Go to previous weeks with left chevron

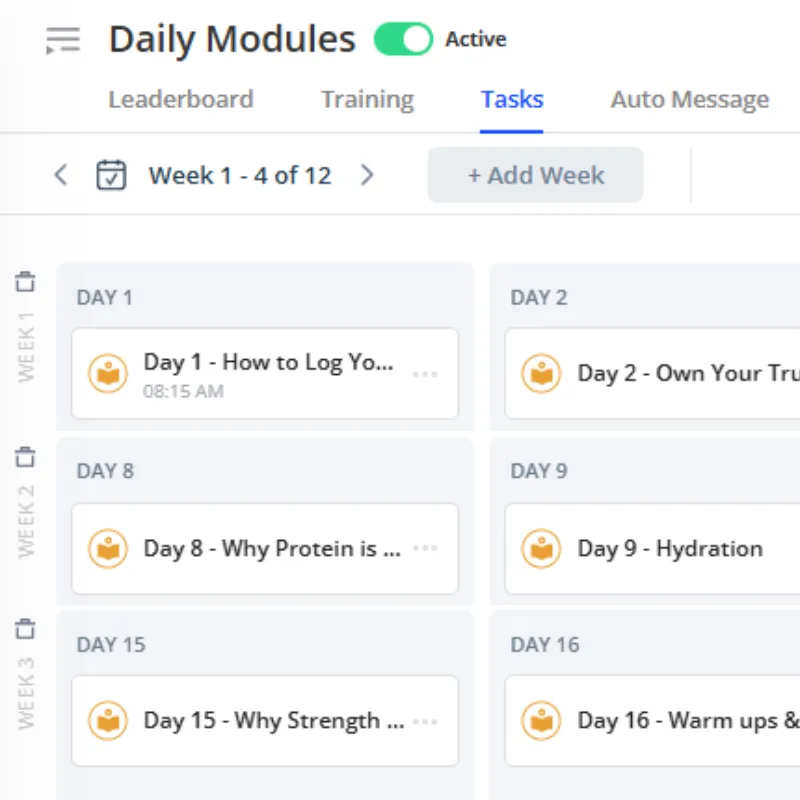click(61, 175)
